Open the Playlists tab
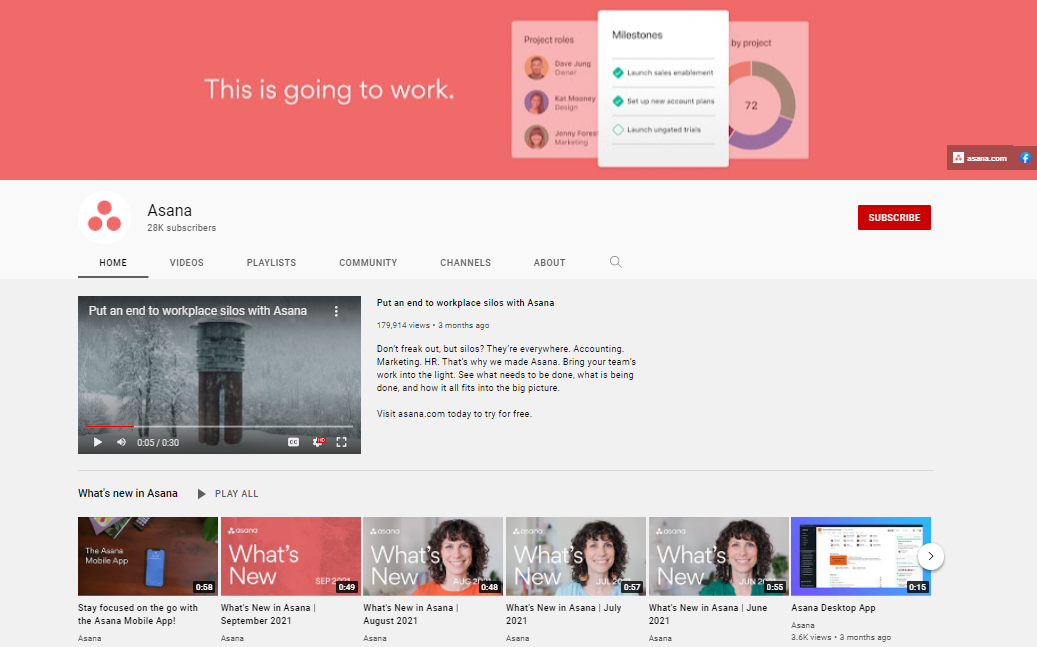Viewport: 1037px width, 647px height. 271,263
